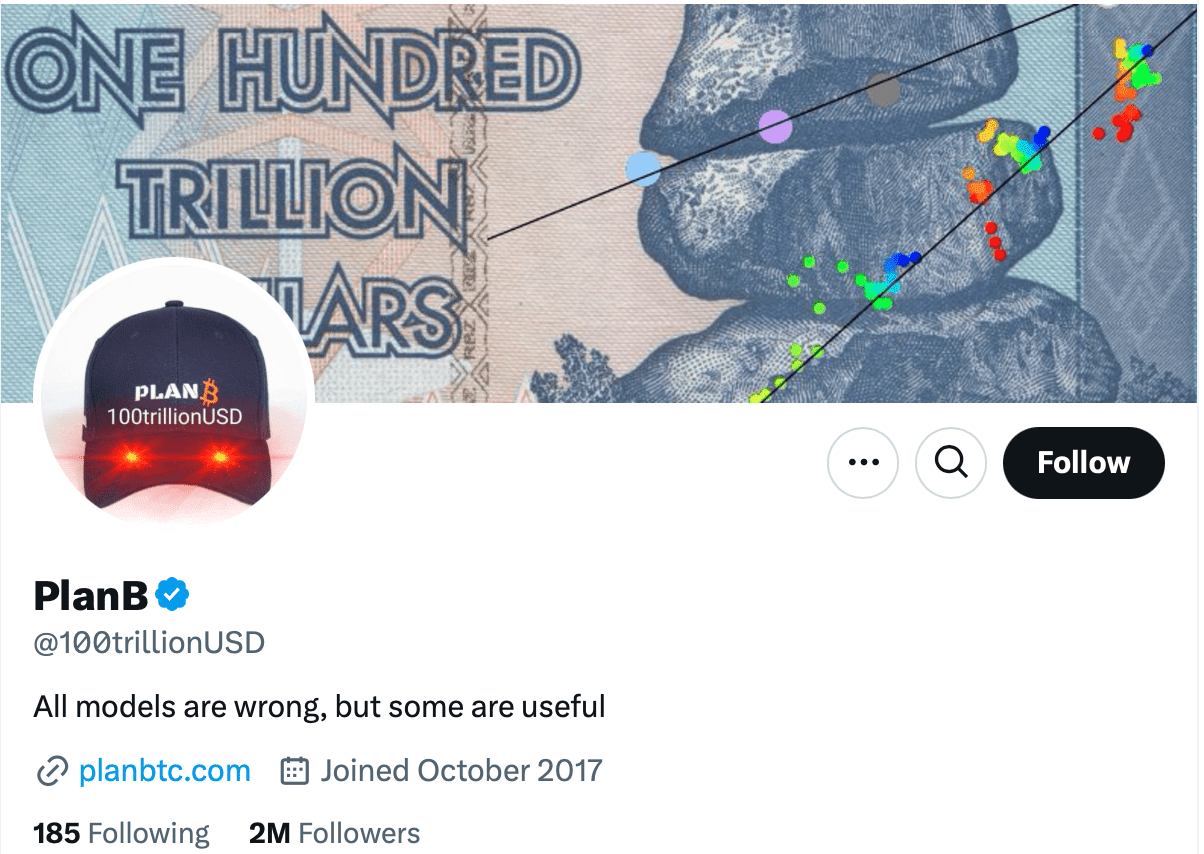
Task: Open the One Hundred Trillion Dollars banner image
Action: [600, 200]
